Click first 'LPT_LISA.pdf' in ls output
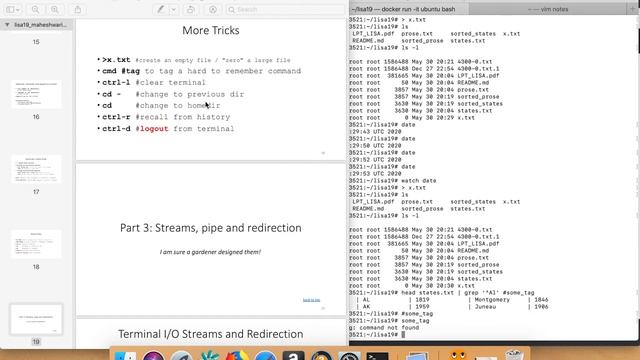 pyautogui.click(x=373, y=34)
